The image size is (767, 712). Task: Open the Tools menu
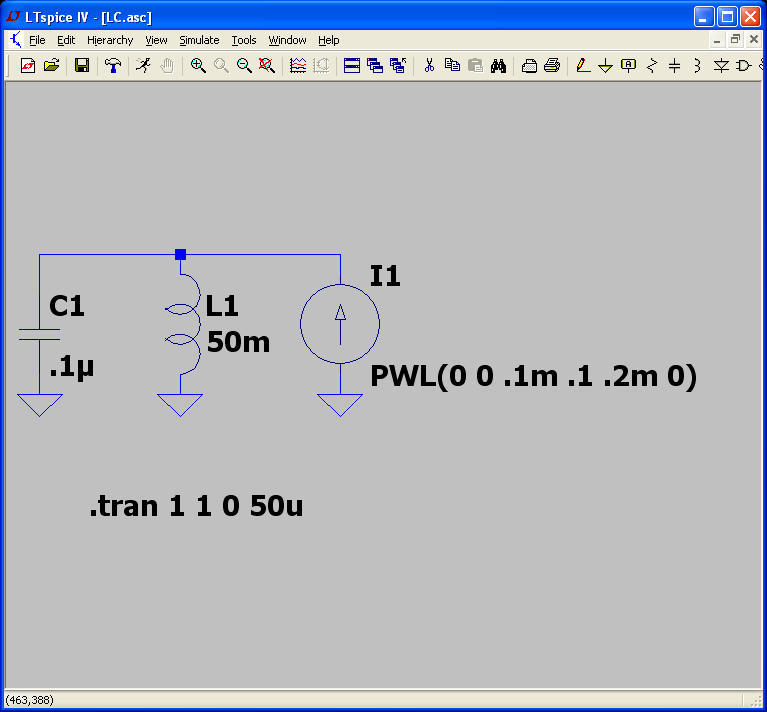pyautogui.click(x=244, y=40)
